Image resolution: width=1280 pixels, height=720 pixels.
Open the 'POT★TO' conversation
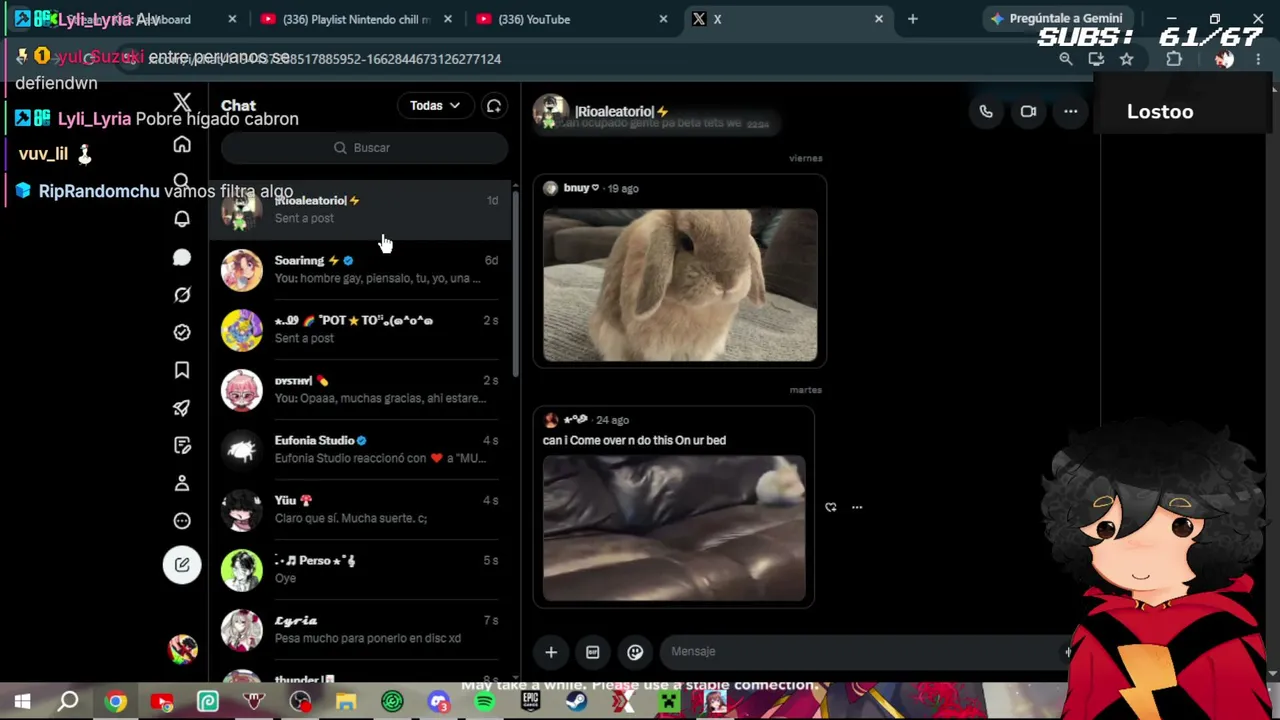tap(360, 330)
